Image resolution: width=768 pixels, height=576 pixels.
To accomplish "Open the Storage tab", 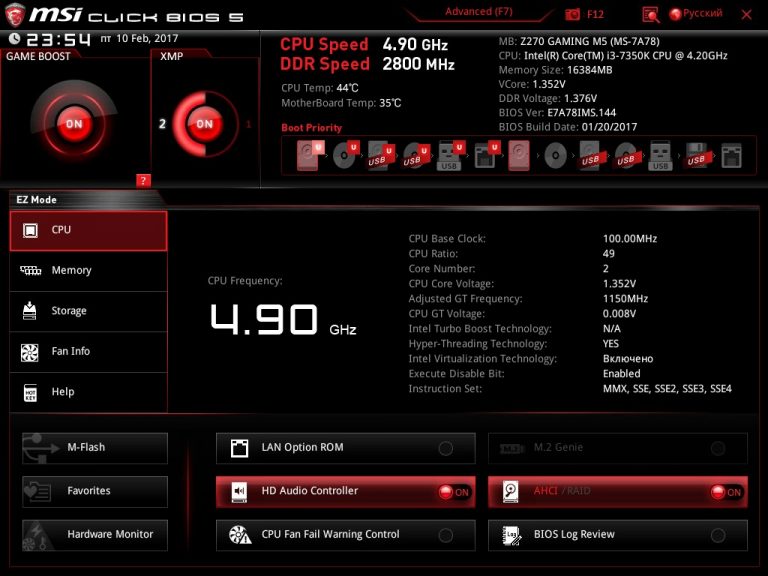I will [x=89, y=311].
